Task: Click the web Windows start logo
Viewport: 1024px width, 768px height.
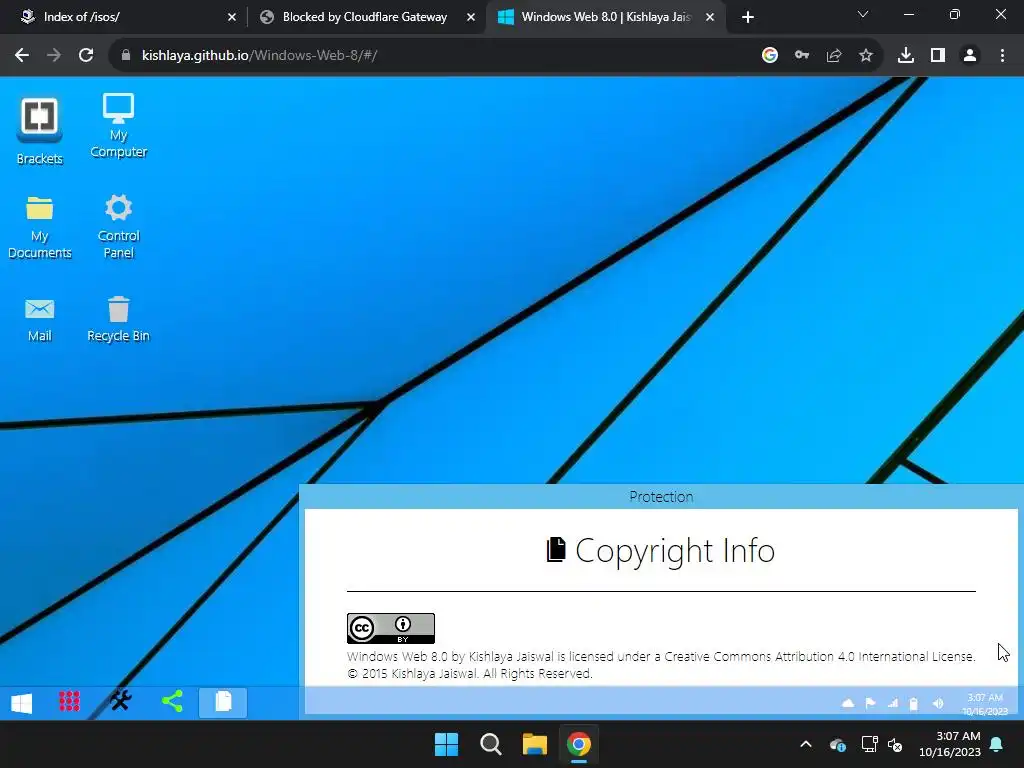Action: pyautogui.click(x=22, y=703)
